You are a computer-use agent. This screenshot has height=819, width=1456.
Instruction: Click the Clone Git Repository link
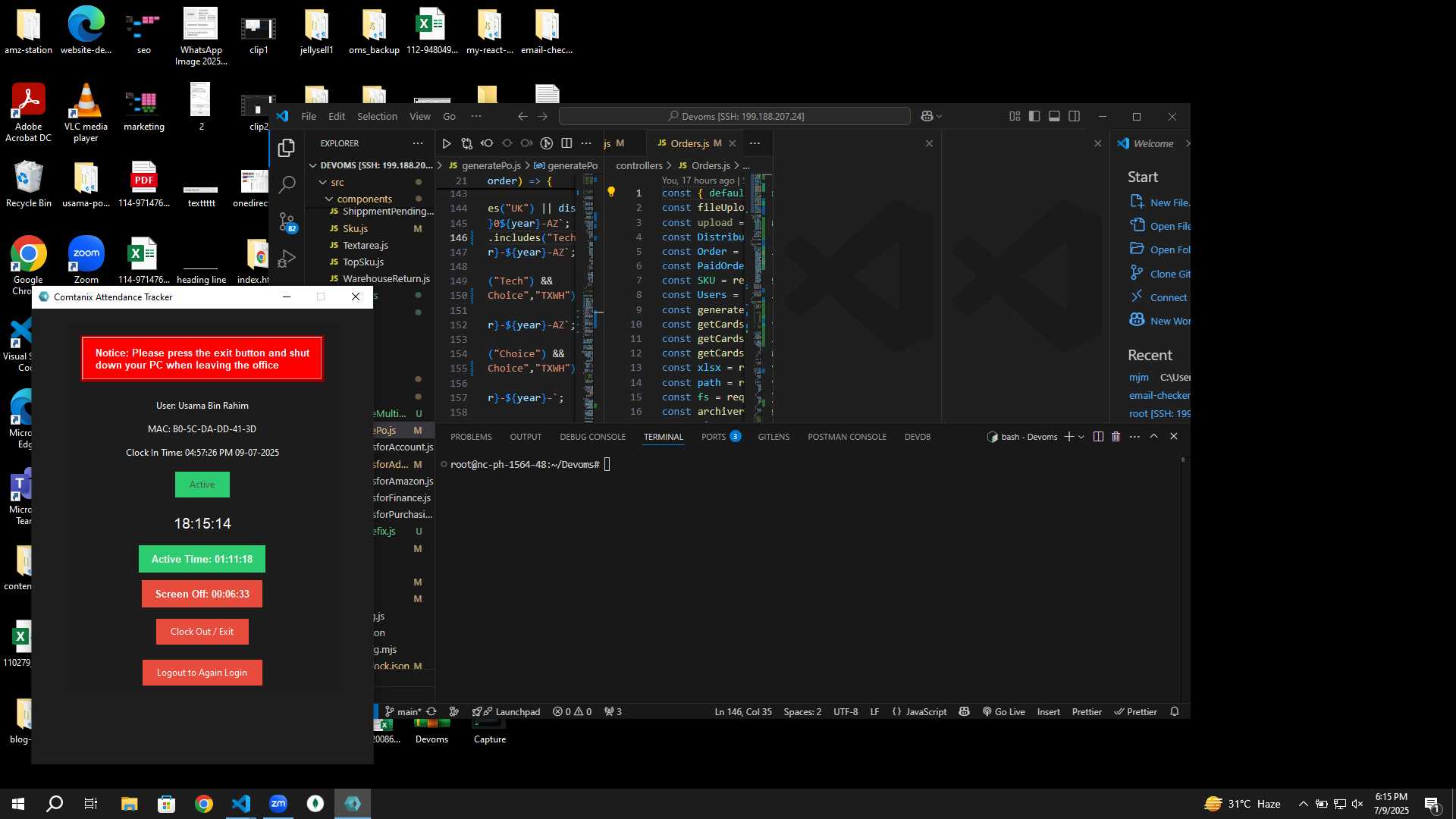[x=1169, y=274]
